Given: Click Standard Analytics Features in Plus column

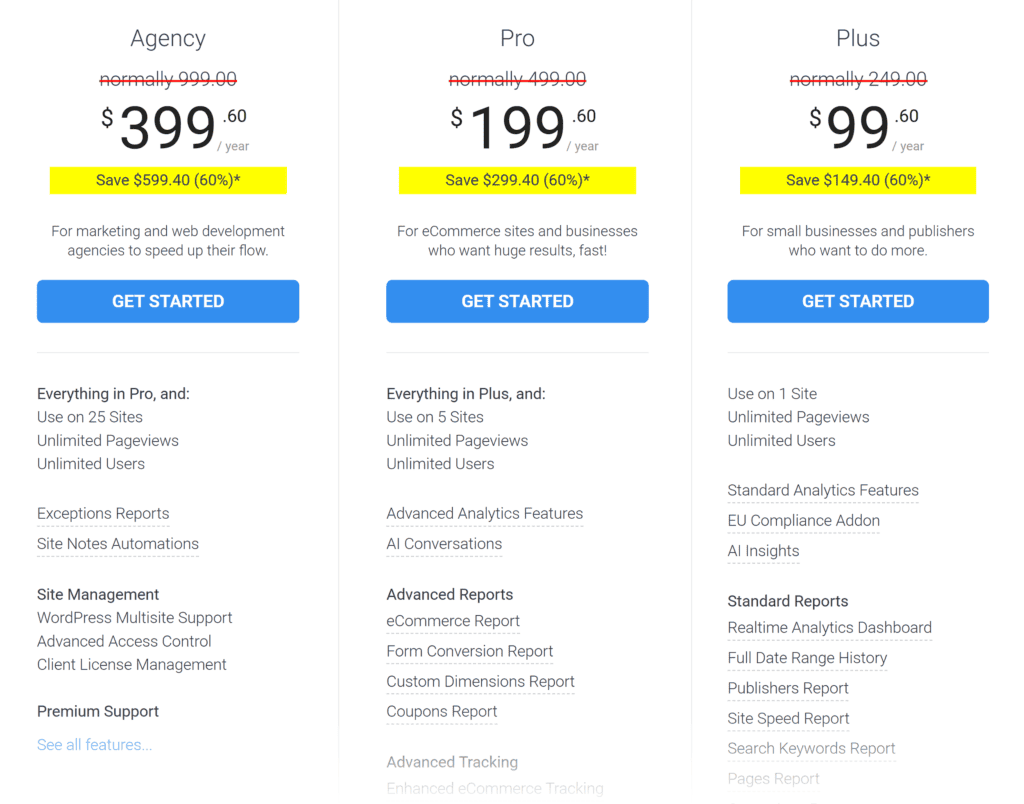Looking at the screenshot, I should click(823, 490).
